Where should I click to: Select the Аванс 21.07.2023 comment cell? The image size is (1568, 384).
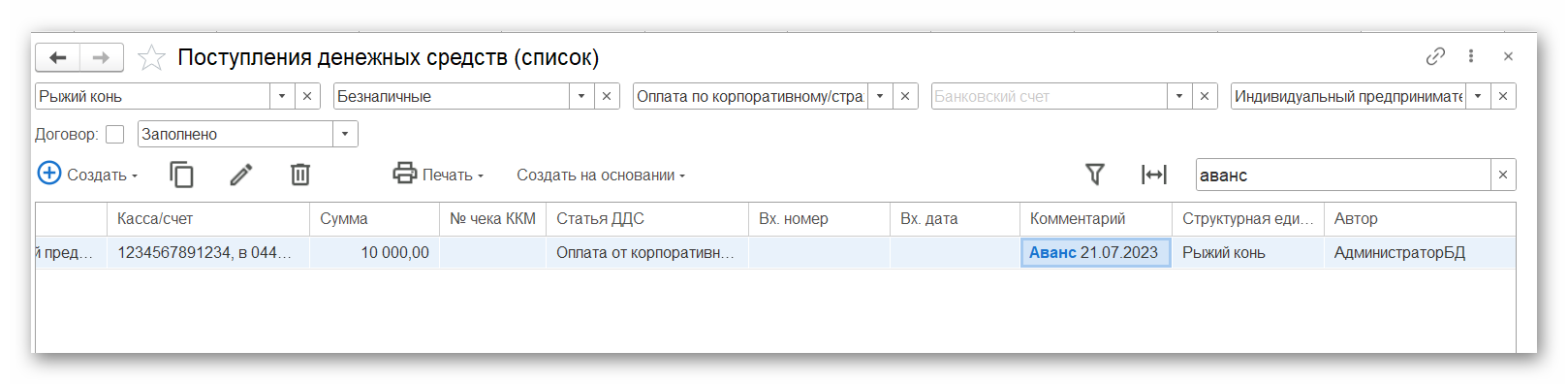pos(1096,252)
